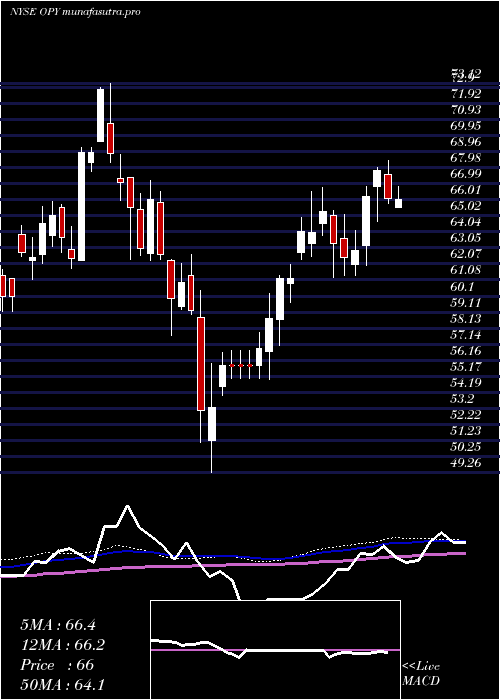Select the 56.16 price axis label

[466, 351]
